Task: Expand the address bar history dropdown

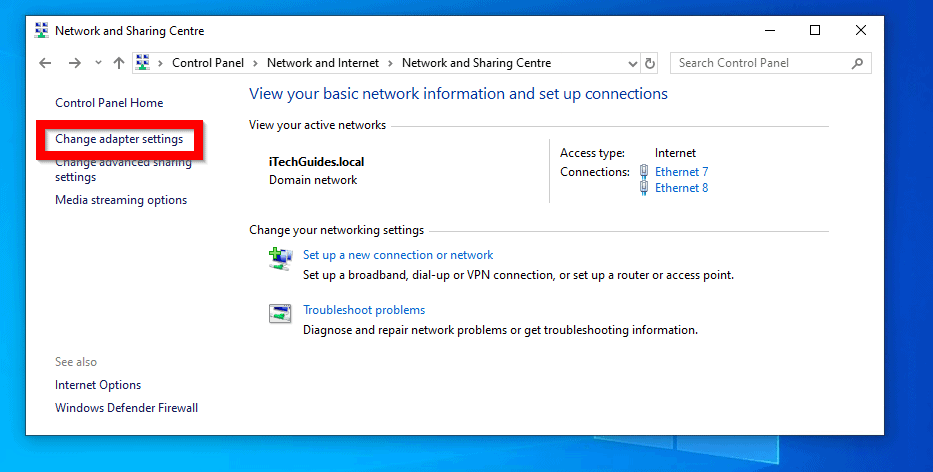Action: tap(632, 63)
